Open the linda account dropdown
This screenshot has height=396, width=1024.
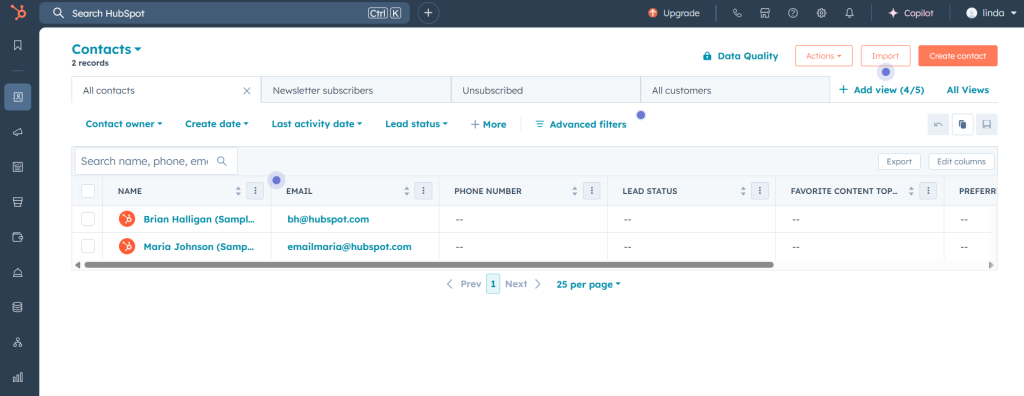[x=991, y=13]
